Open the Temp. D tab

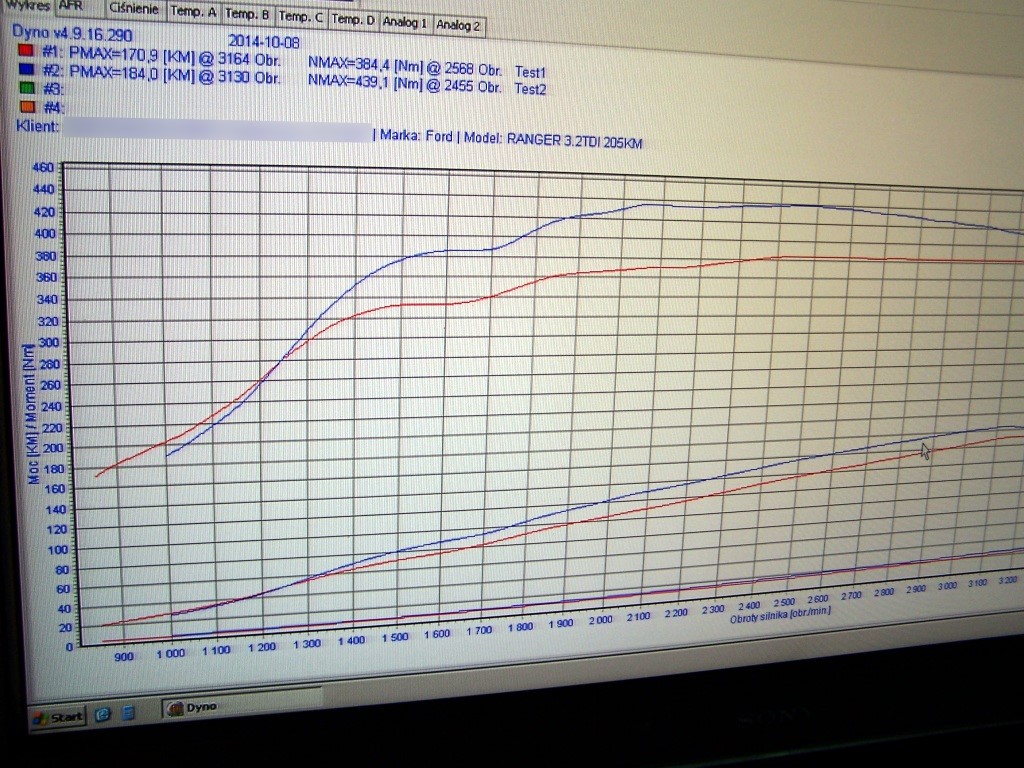pos(353,19)
